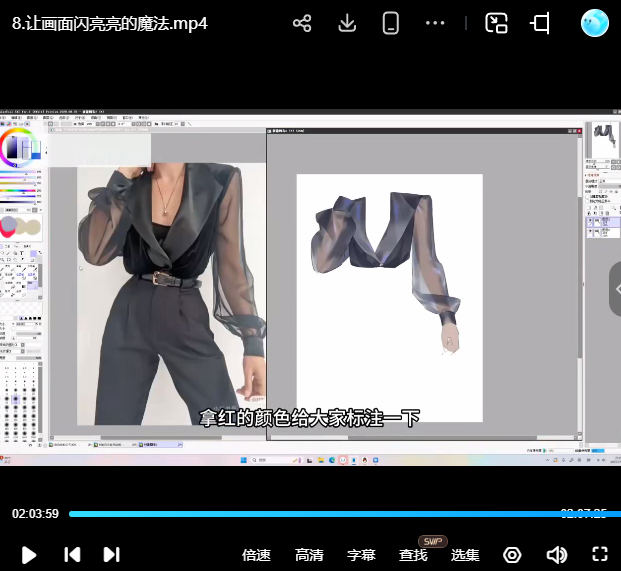Expand the side panel chevron on right edge
Screen dimensions: 621x571
614,289
